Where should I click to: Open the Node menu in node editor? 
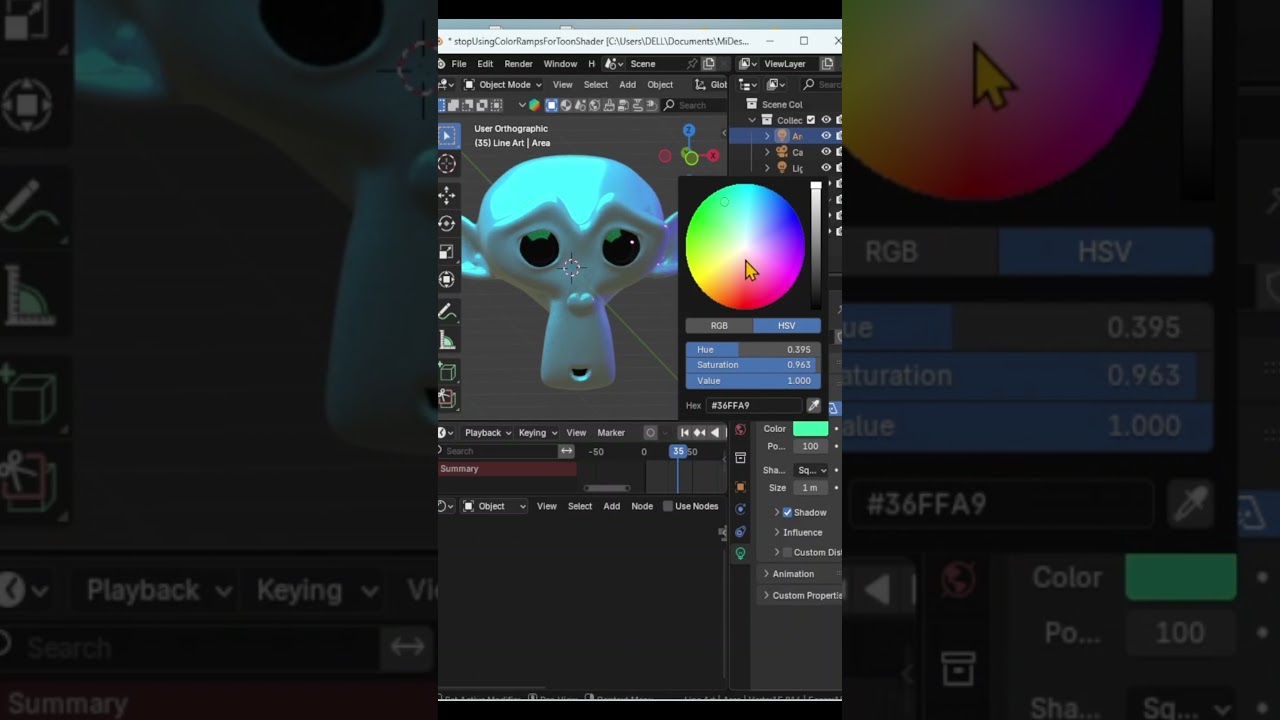[x=642, y=506]
